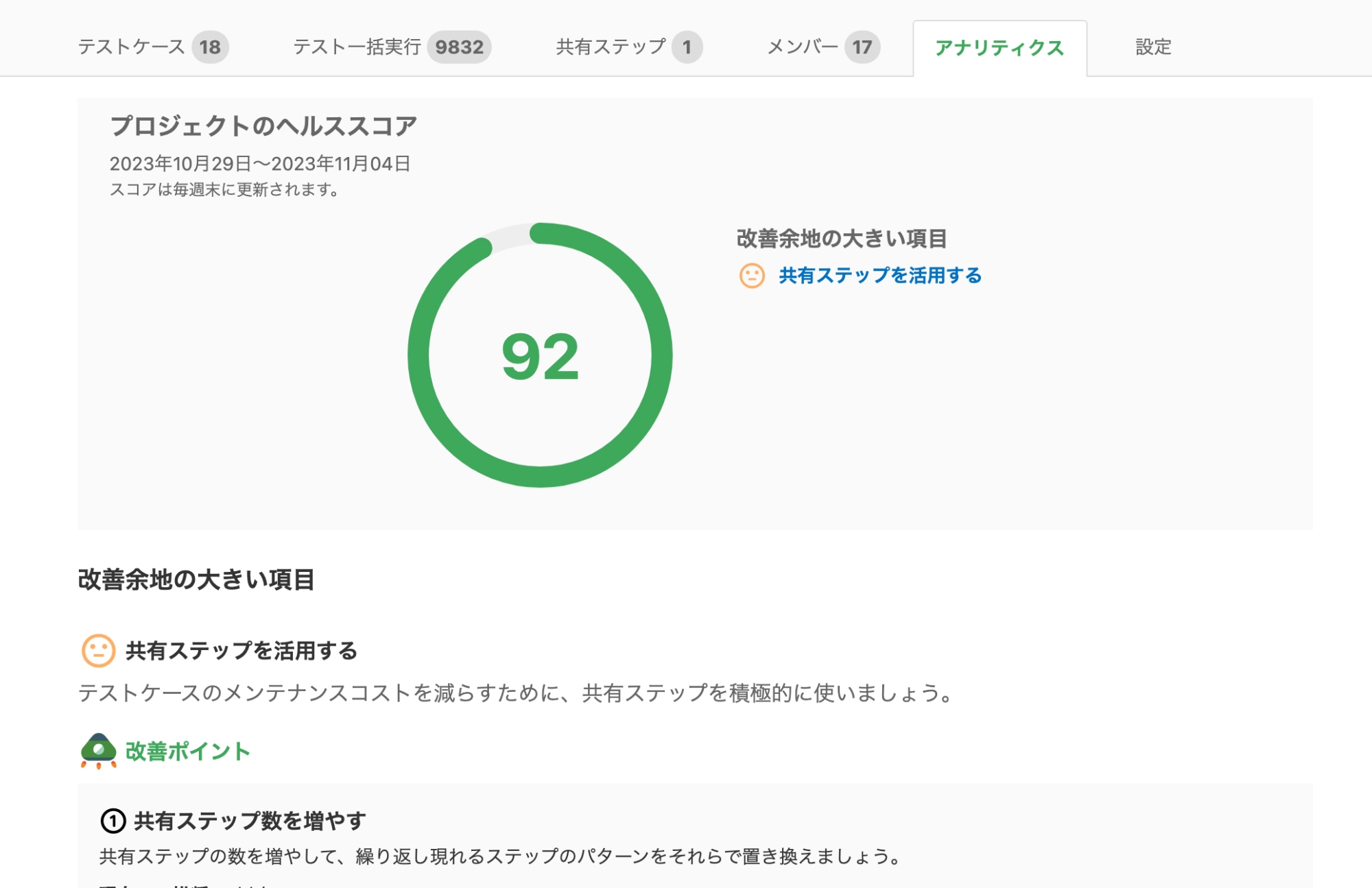Click neutral face icon beside blue link

click(x=752, y=276)
